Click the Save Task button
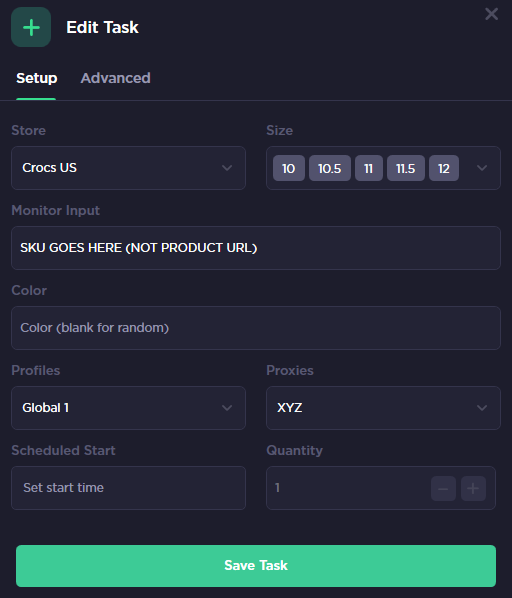The image size is (512, 598). pos(256,566)
